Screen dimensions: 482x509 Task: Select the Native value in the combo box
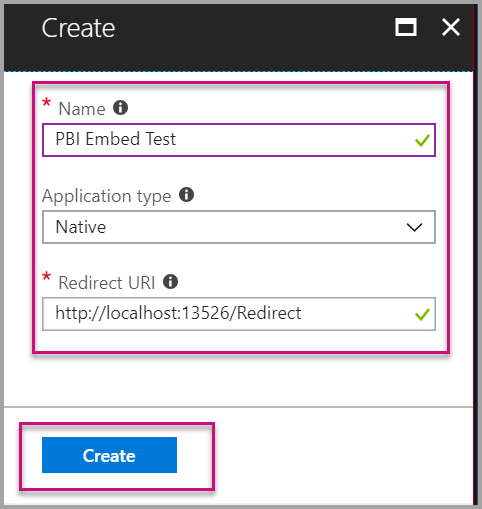point(81,227)
